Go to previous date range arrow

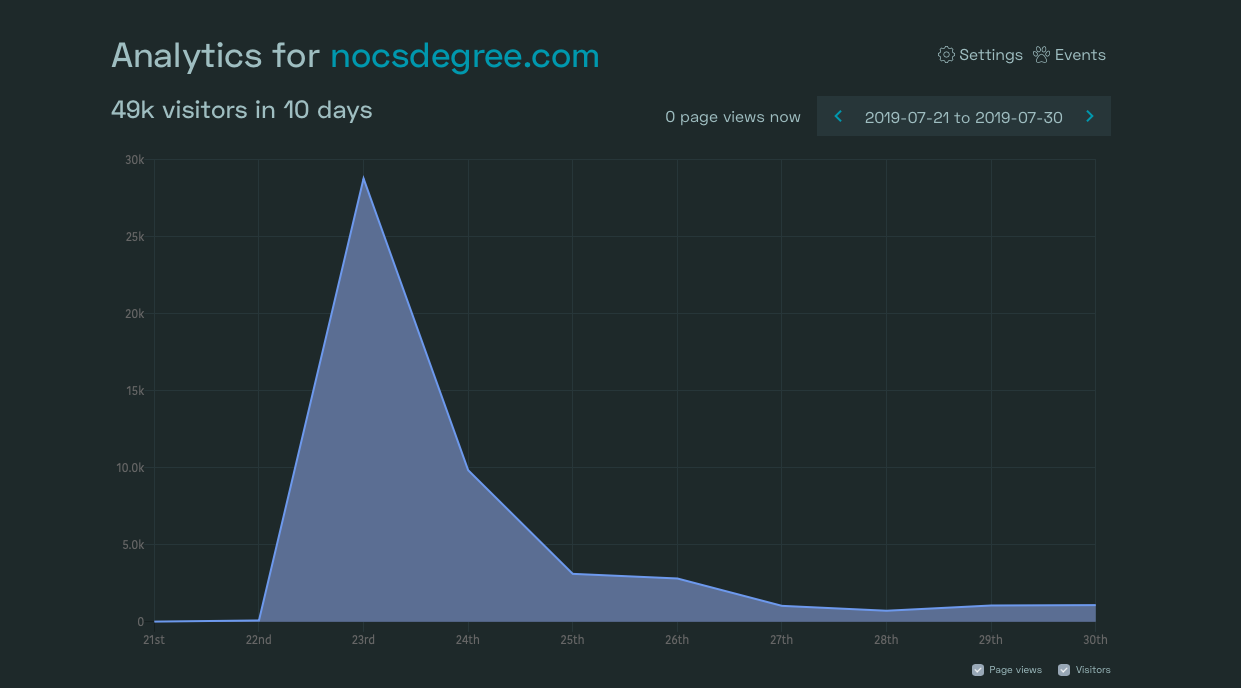tap(838, 117)
